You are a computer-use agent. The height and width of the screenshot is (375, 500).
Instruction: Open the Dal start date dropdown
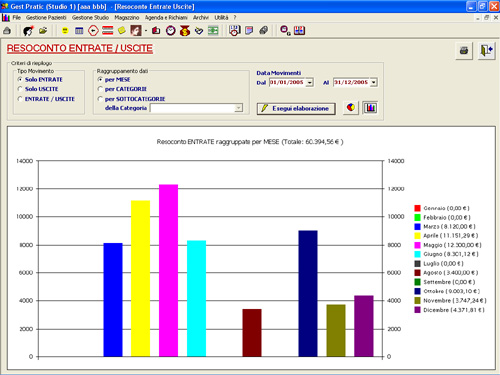point(310,82)
